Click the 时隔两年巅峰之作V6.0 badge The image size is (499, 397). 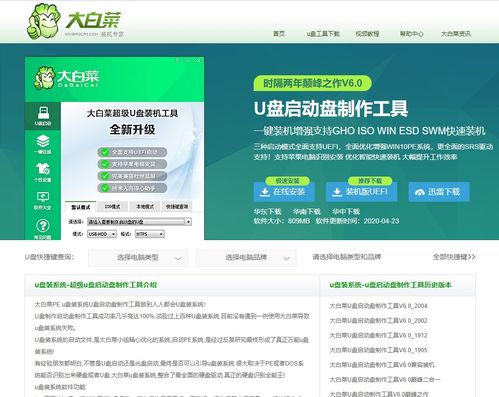click(312, 83)
